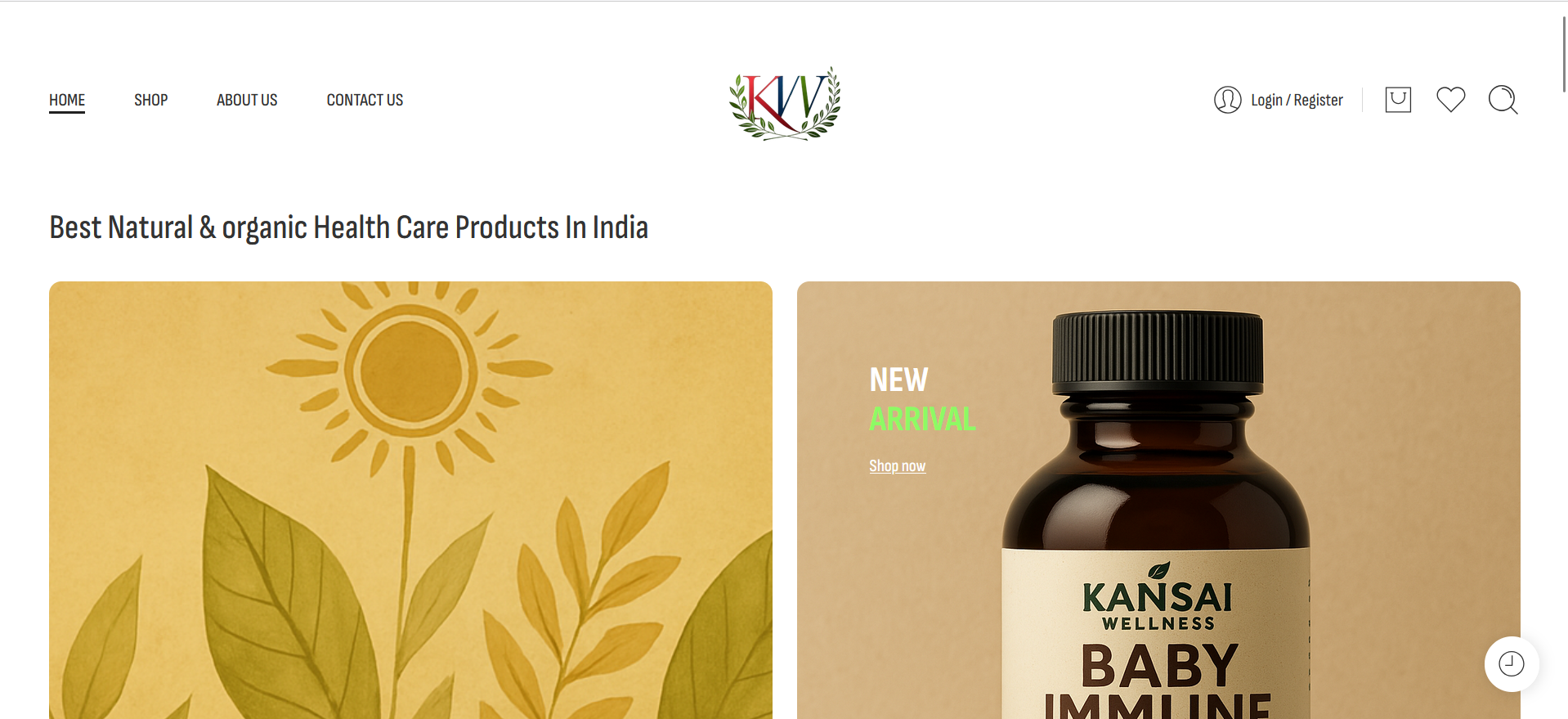Open the user account profile icon
This screenshot has width=1568, height=719.
click(x=1227, y=100)
